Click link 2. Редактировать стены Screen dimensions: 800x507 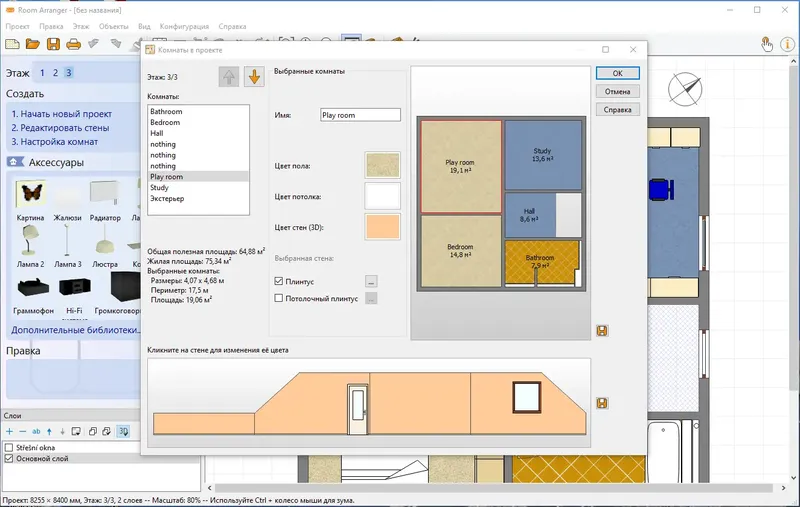[60, 128]
